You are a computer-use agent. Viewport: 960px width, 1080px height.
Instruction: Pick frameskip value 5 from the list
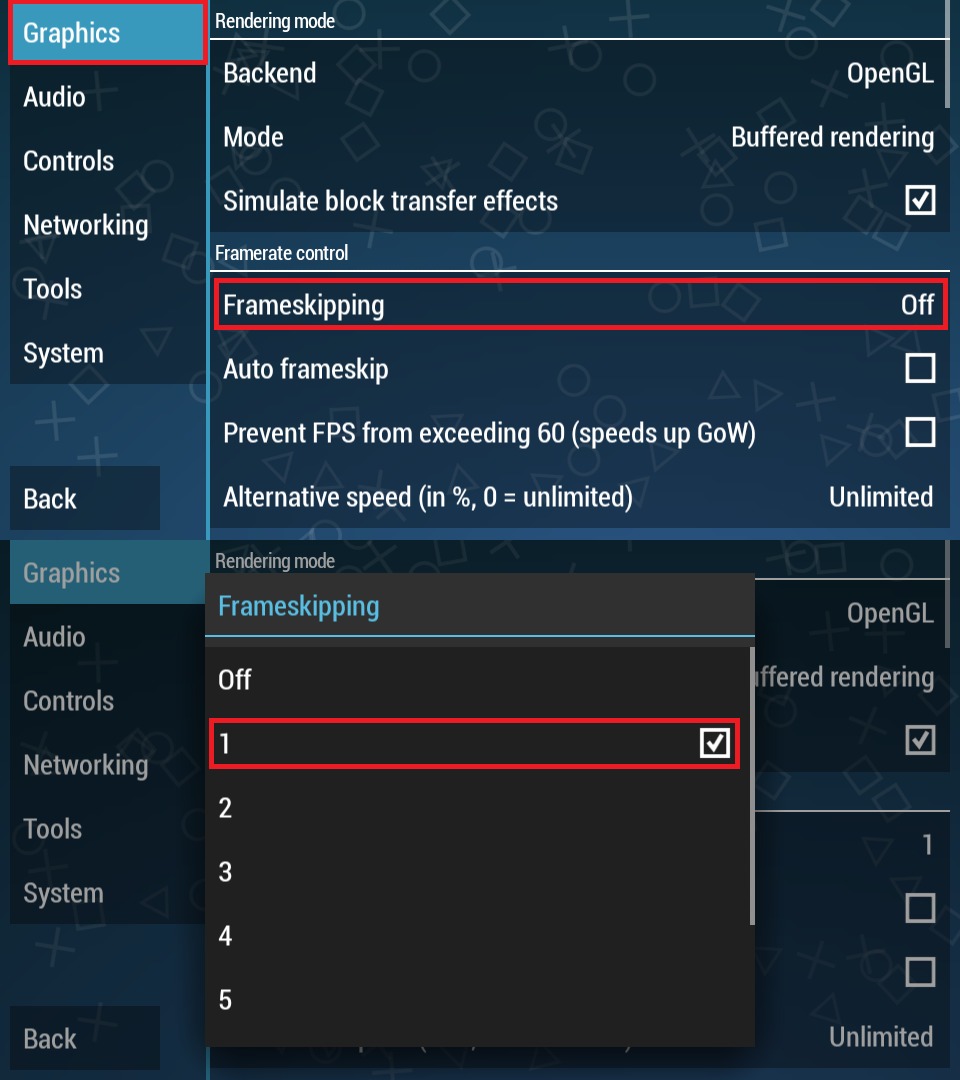(x=475, y=1000)
